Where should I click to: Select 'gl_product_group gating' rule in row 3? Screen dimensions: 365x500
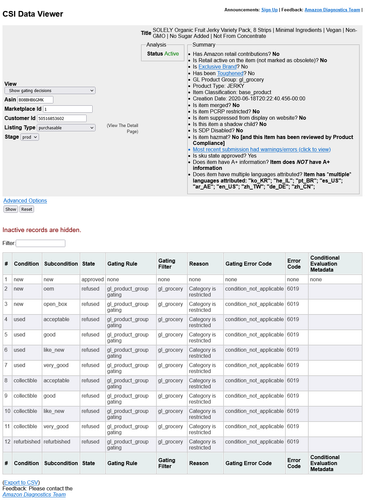[x=131, y=307]
